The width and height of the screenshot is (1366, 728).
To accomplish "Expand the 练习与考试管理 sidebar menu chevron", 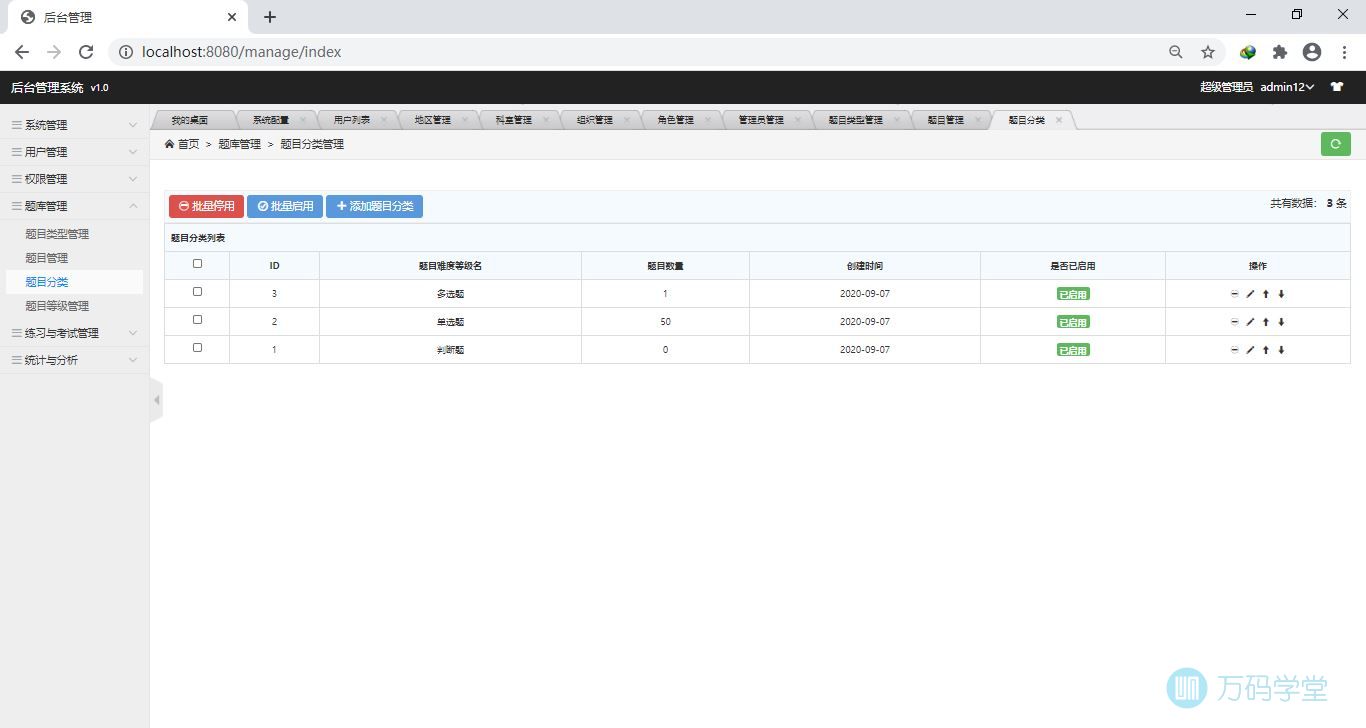I will pos(133,333).
